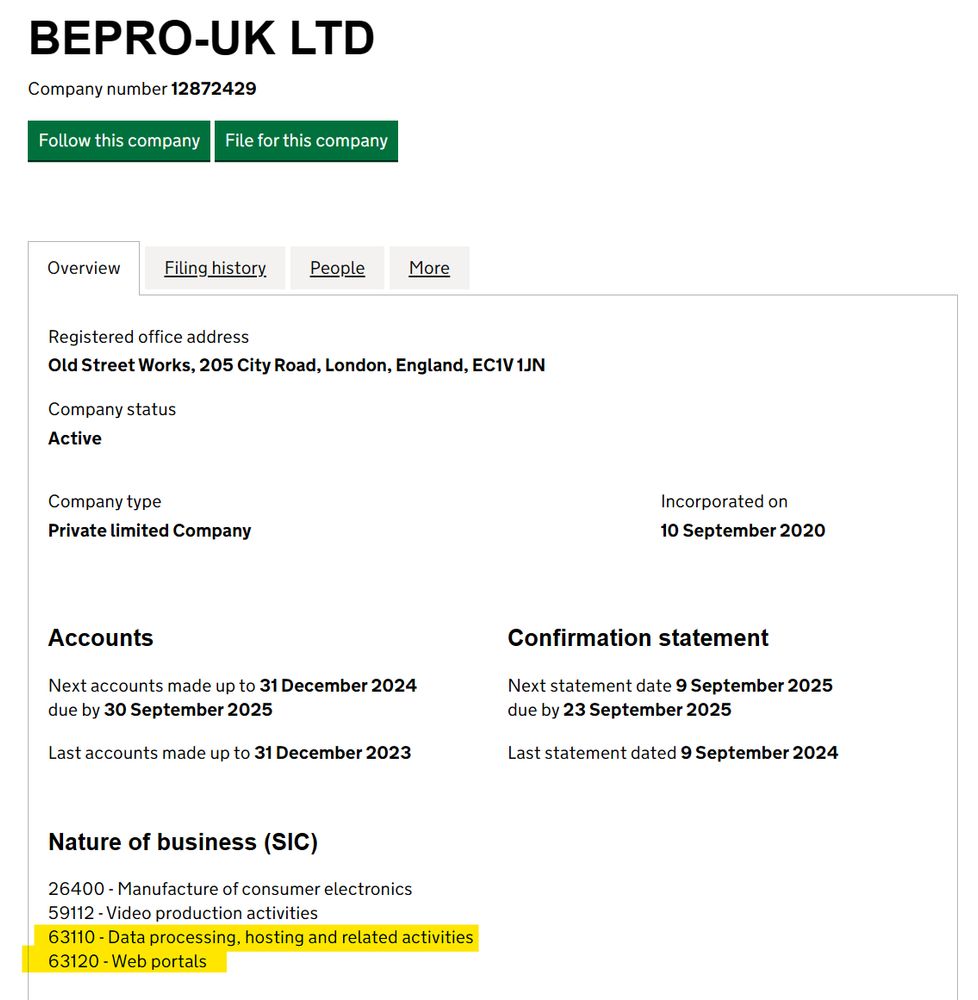The image size is (978, 1000).
Task: Click the Nature of business (SIC) heading
Action: click(x=183, y=842)
